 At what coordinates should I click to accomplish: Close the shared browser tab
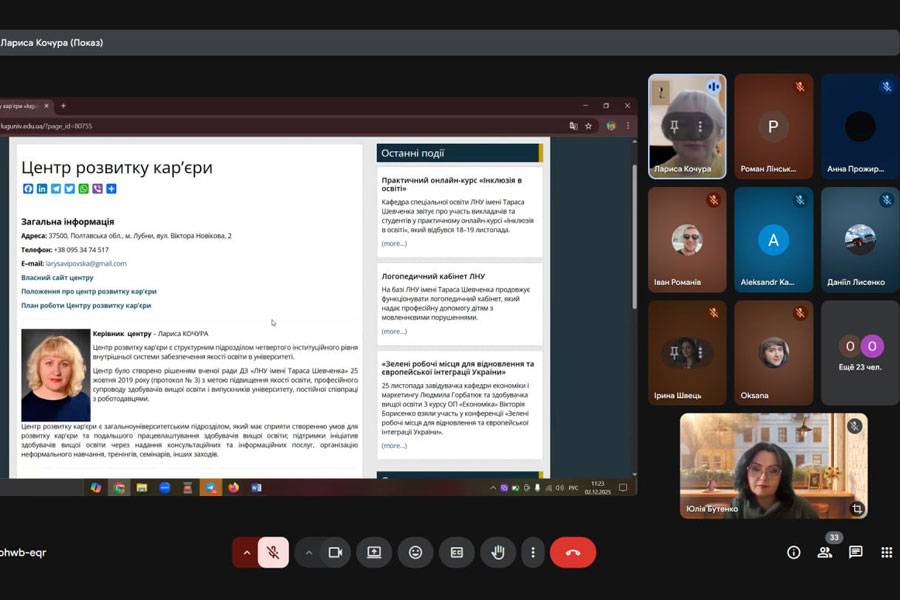46,106
